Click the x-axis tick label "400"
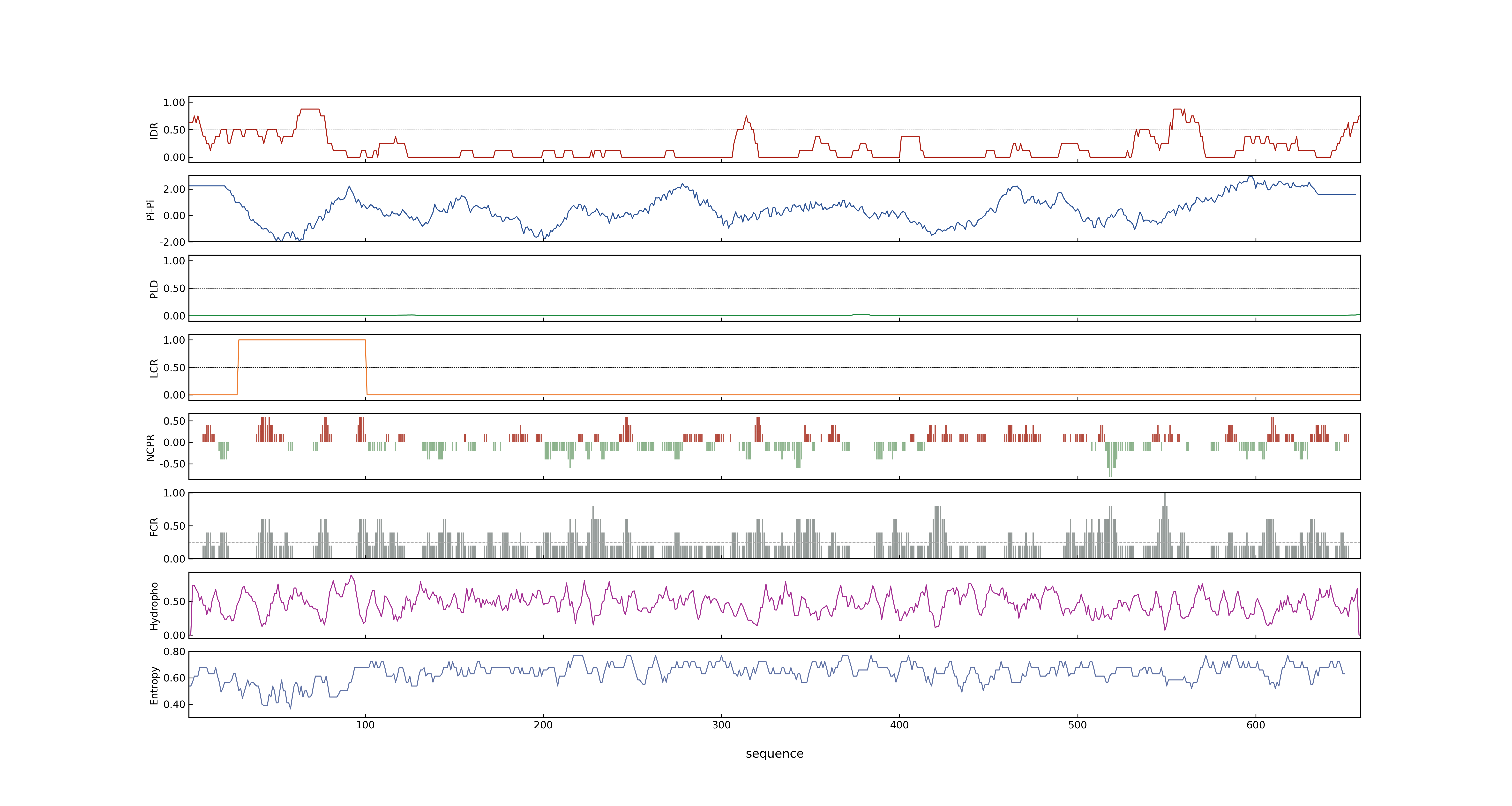 tap(899, 725)
